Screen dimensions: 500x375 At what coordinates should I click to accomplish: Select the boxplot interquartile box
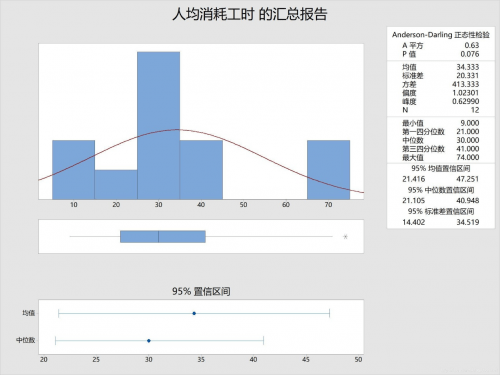[x=163, y=236]
